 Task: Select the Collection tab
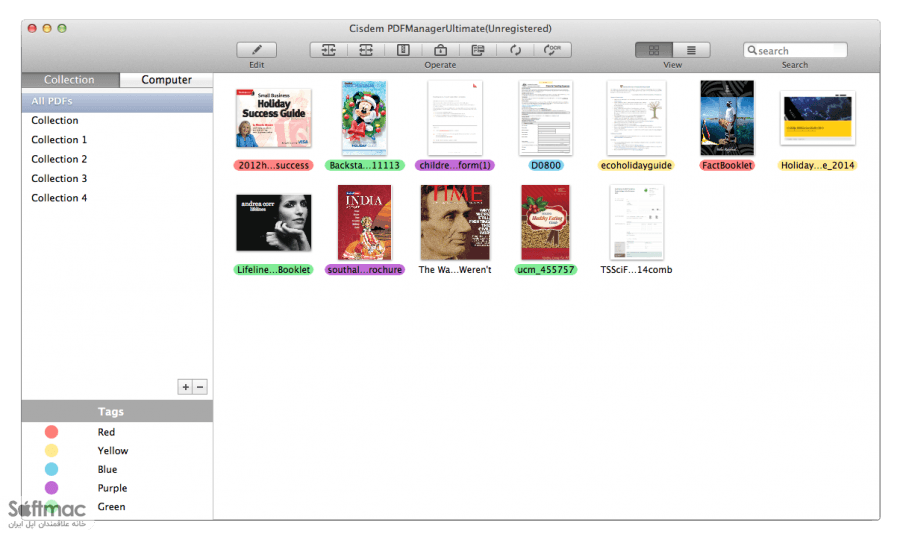click(69, 80)
